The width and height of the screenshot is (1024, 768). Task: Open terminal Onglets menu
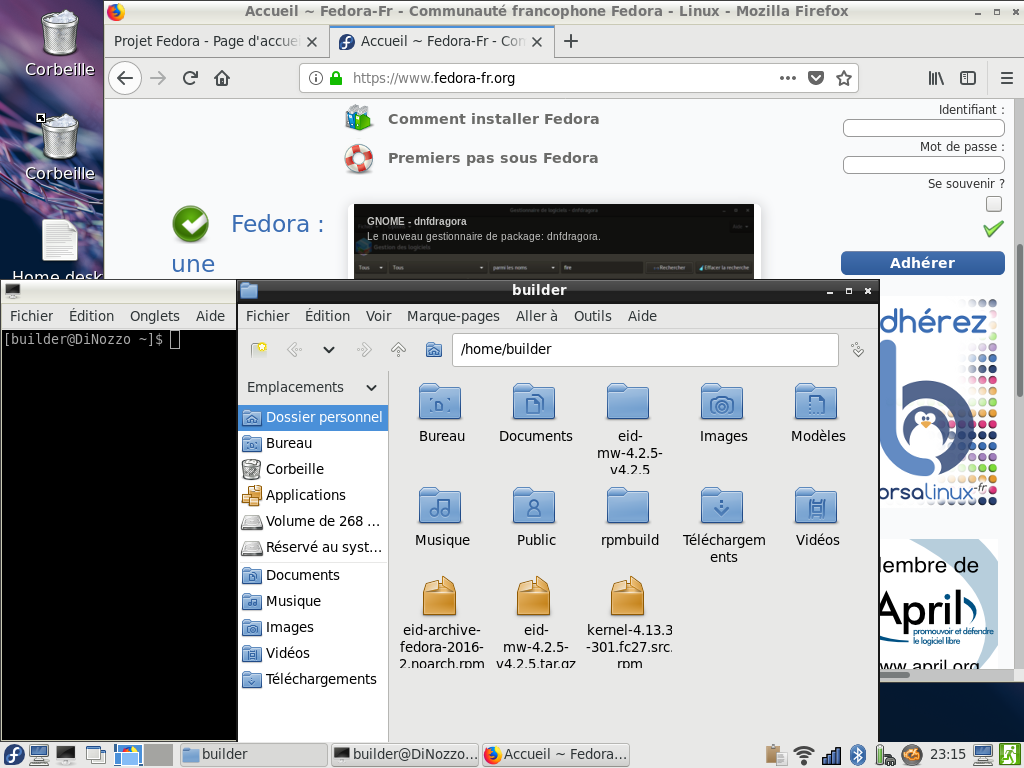pos(155,316)
